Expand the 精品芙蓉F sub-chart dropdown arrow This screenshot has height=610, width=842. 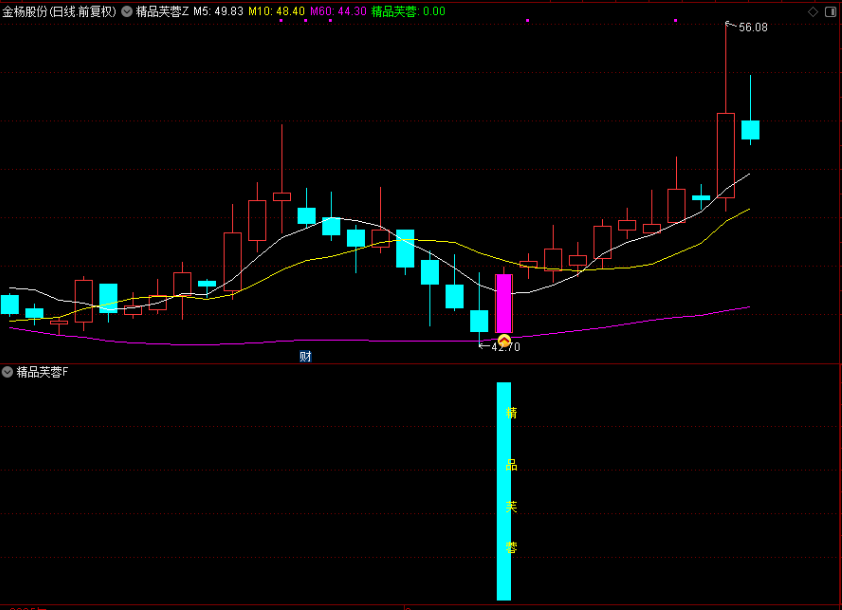[x=8, y=372]
